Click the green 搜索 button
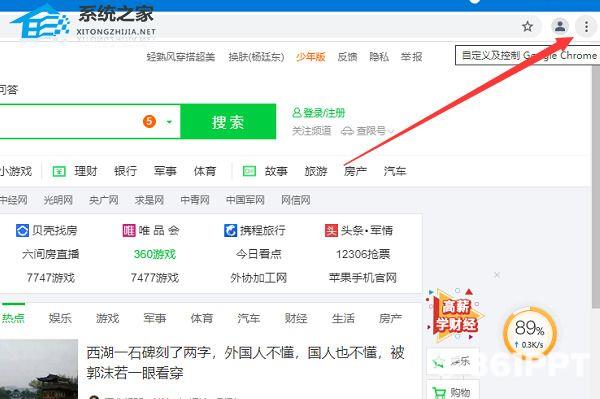600x399 pixels. (228, 122)
